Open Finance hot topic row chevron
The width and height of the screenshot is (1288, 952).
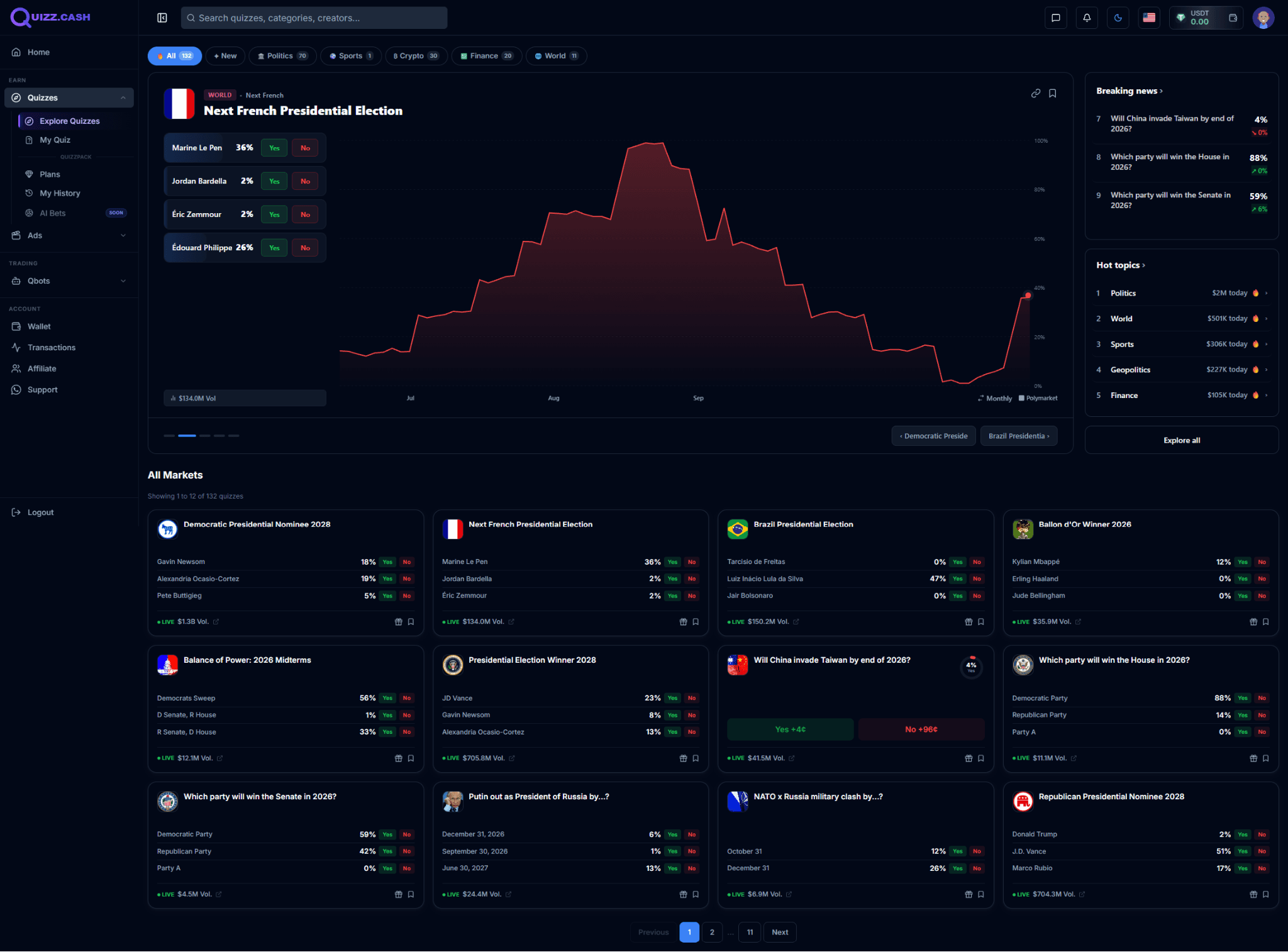tap(1267, 396)
